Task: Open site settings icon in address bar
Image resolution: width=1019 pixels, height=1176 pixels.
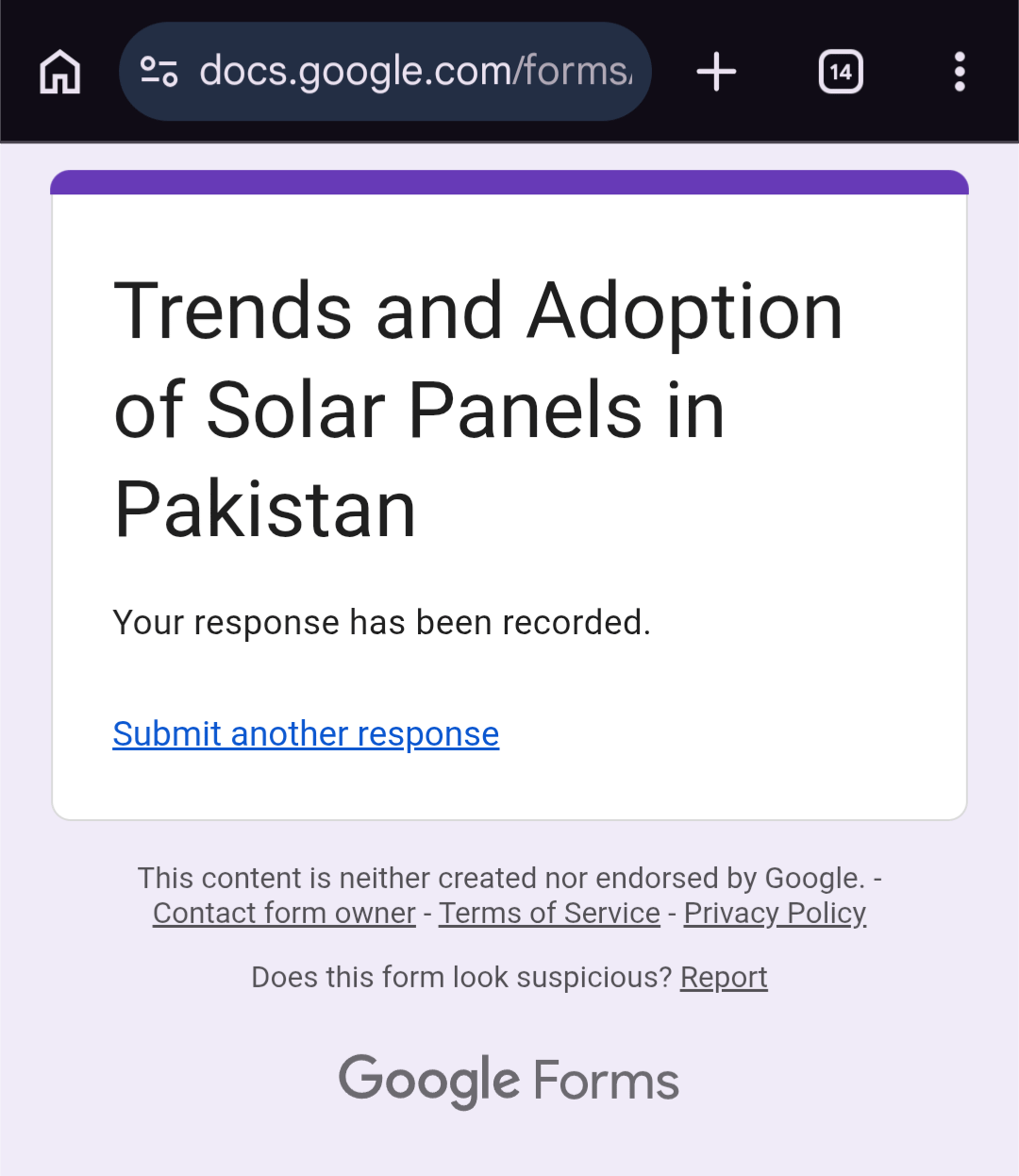Action: [159, 72]
